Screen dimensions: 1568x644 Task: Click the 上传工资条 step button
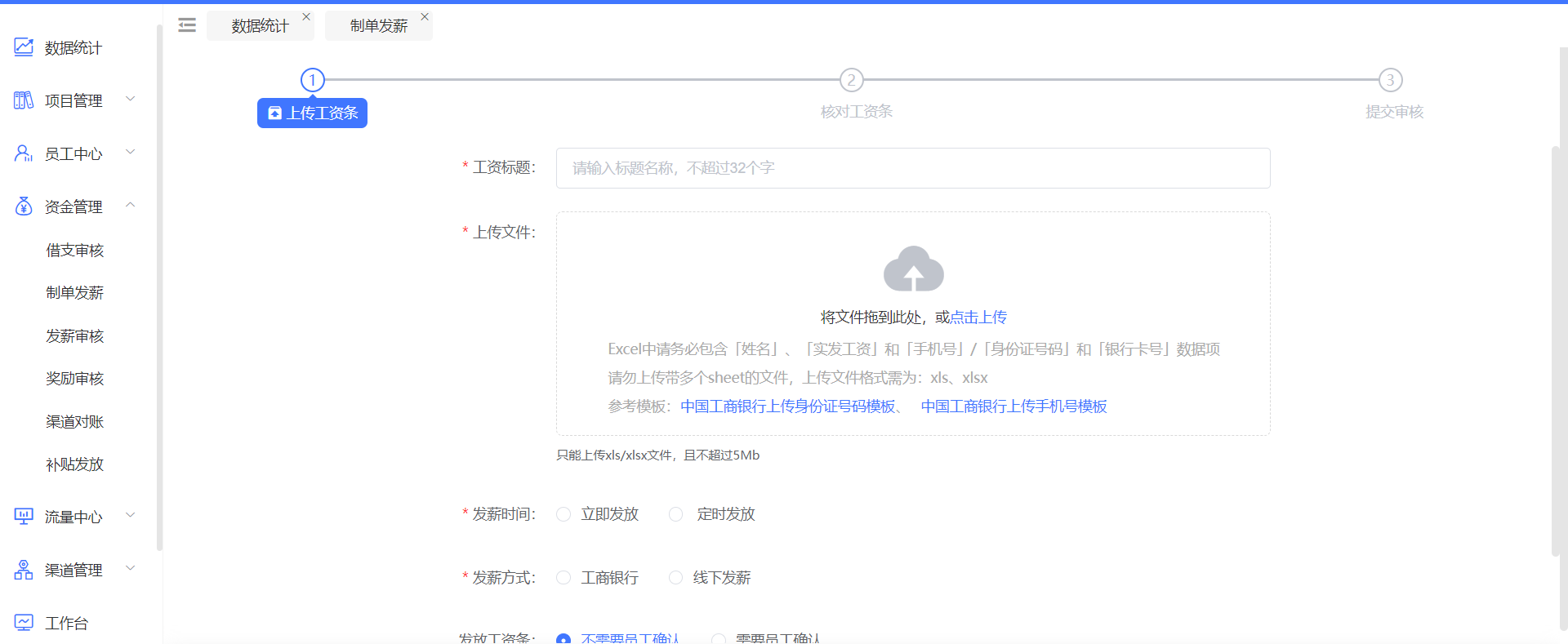(x=312, y=113)
